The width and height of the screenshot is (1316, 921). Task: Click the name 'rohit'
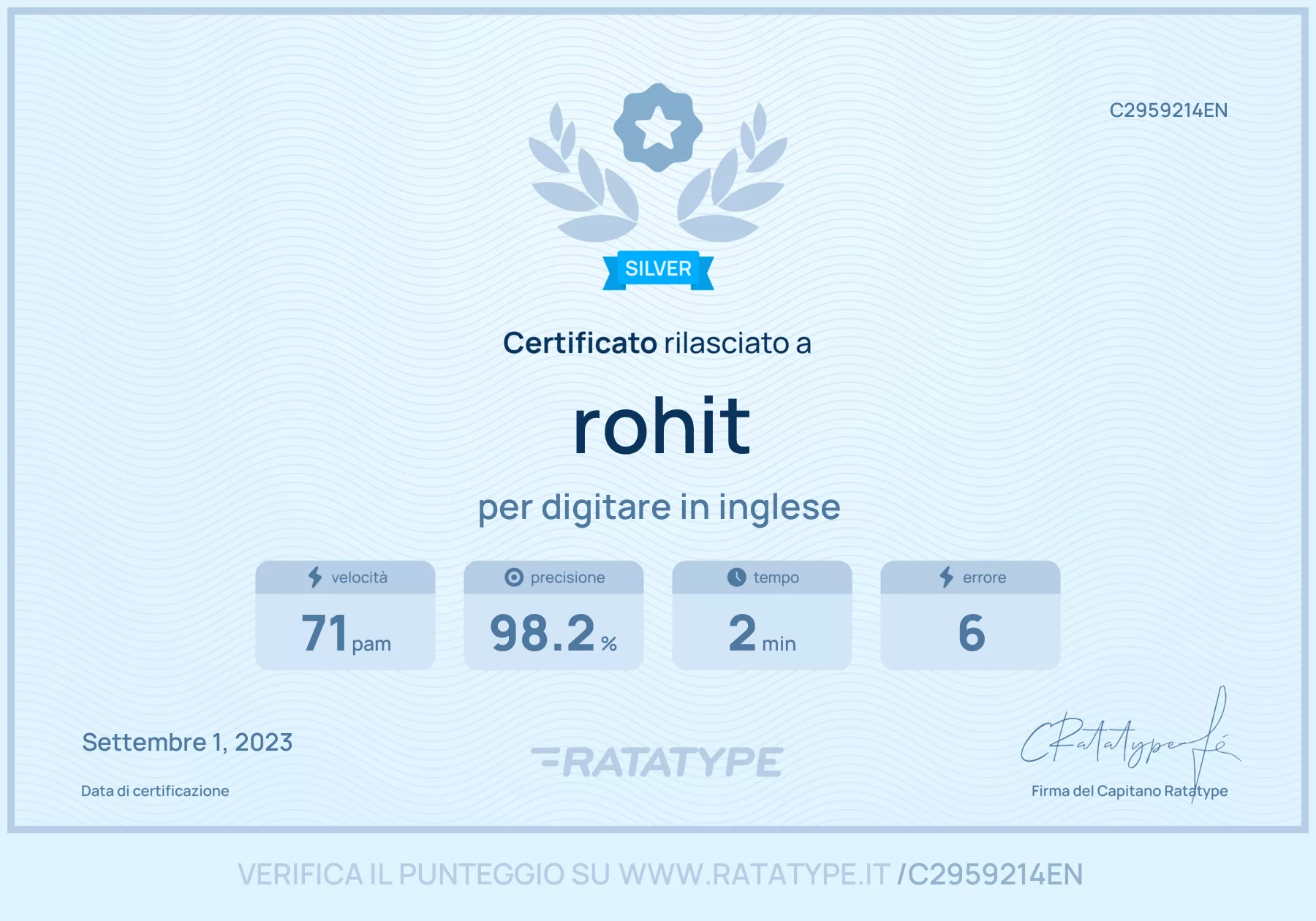click(x=662, y=427)
